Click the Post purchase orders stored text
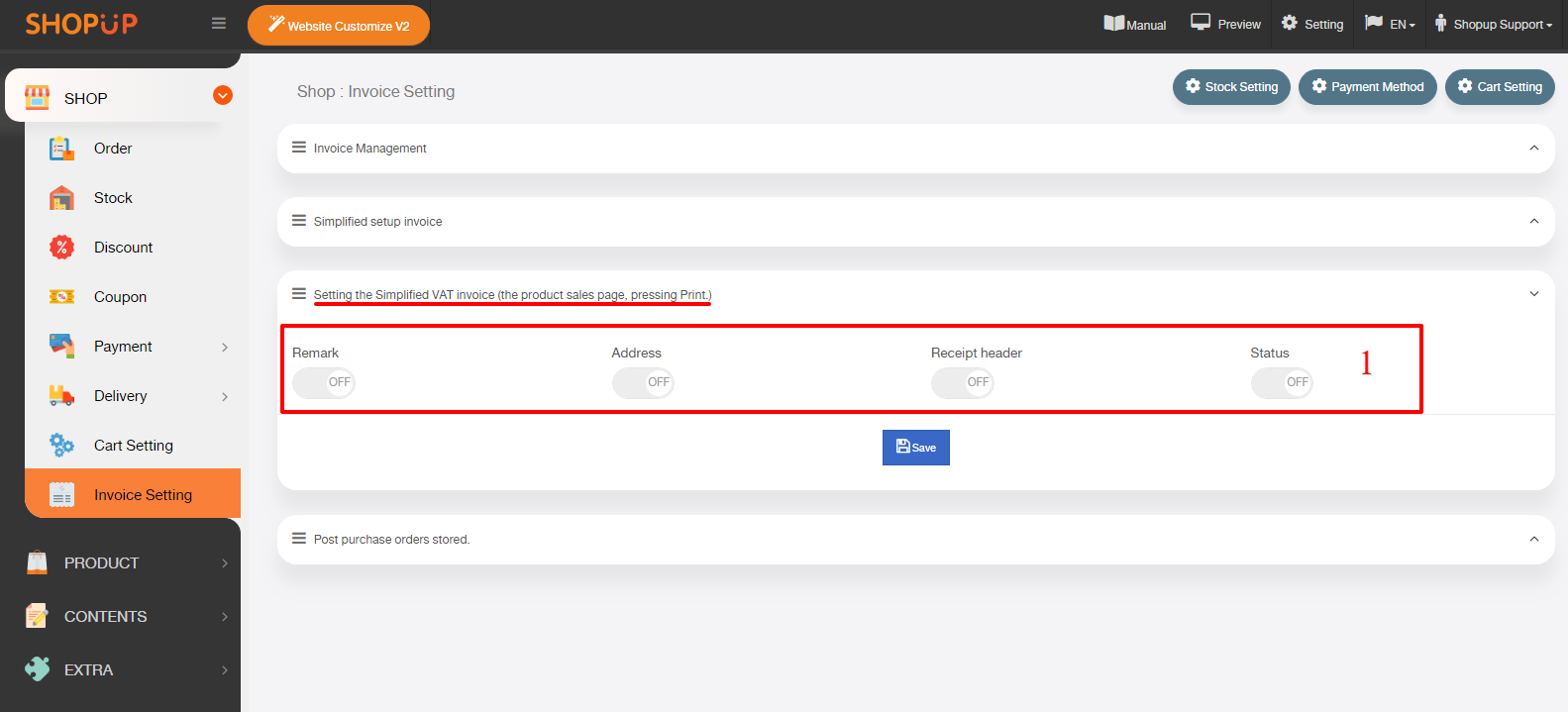1568x712 pixels. click(x=391, y=540)
